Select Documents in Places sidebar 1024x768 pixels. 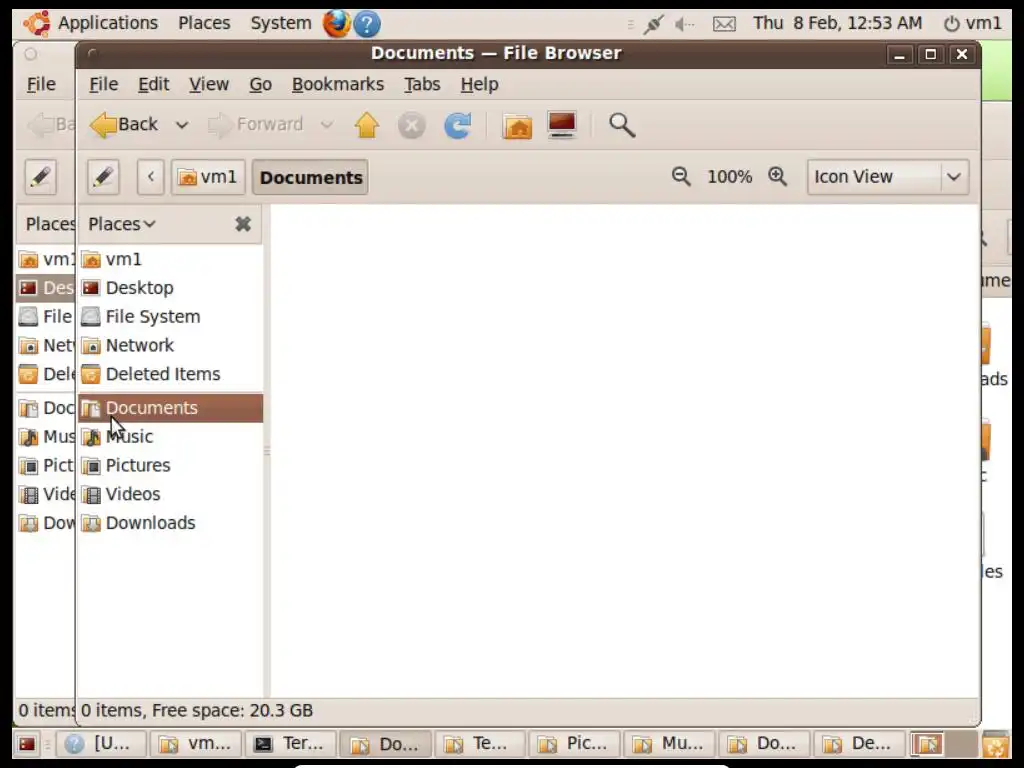(170, 408)
